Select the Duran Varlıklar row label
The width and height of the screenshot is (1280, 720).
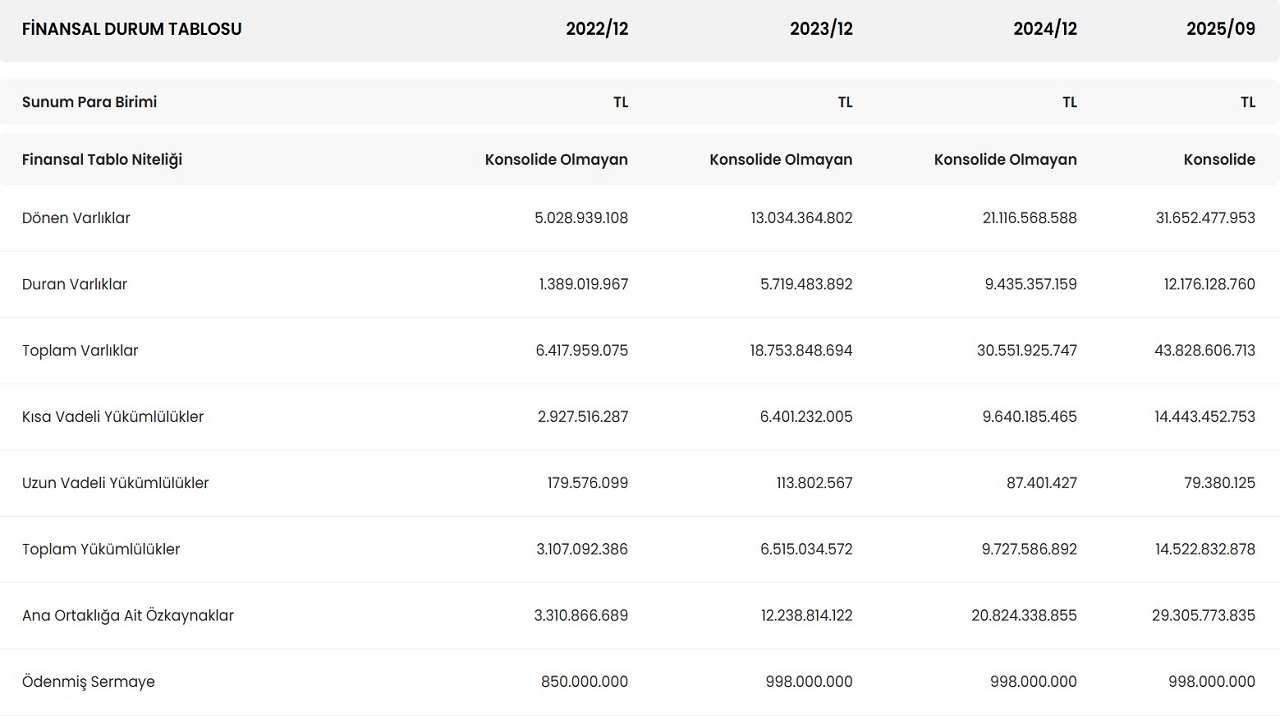pos(75,284)
